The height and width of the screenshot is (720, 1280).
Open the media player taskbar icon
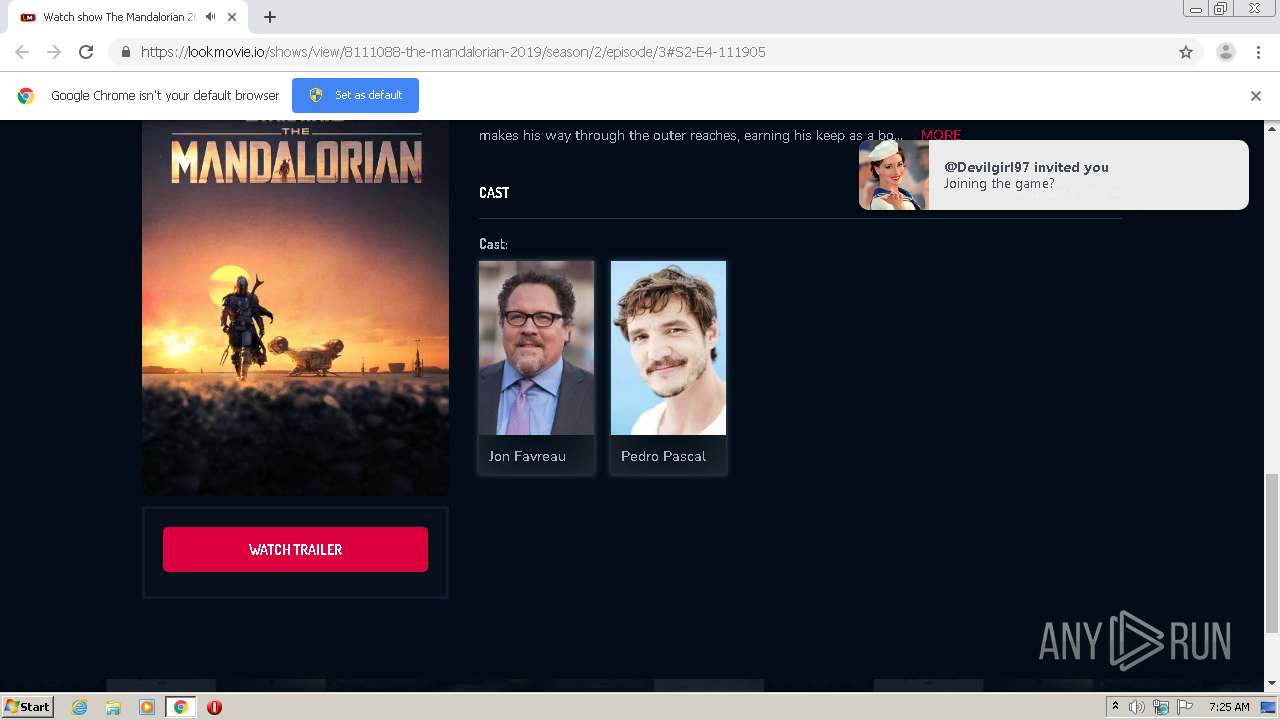pos(147,707)
